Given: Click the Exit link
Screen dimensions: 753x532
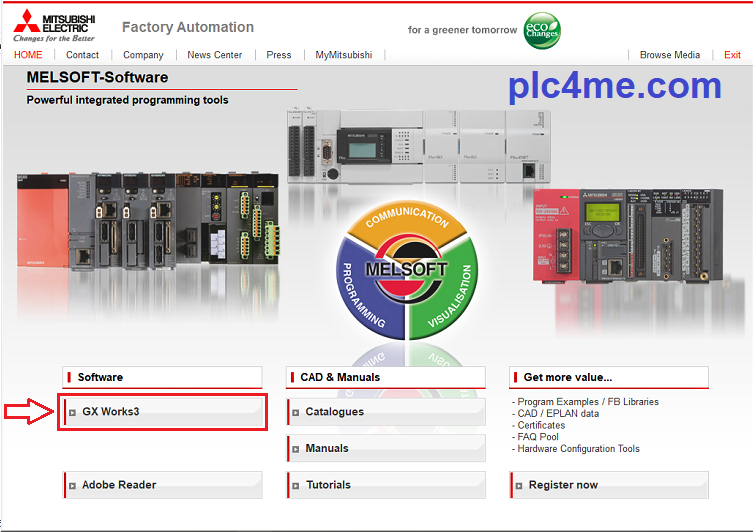Looking at the screenshot, I should point(732,55).
